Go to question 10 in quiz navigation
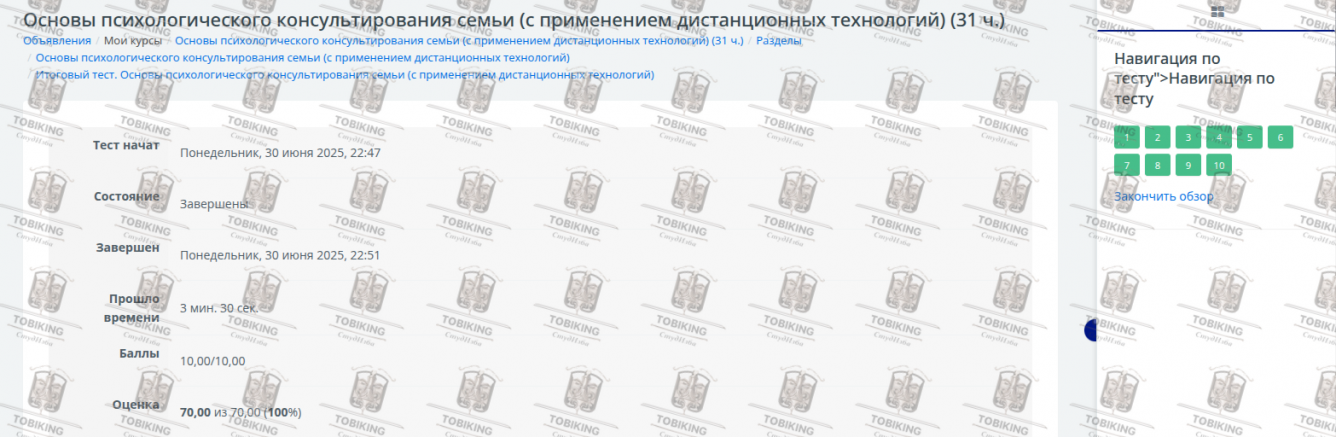The height and width of the screenshot is (437, 1336). pyautogui.click(x=1219, y=165)
